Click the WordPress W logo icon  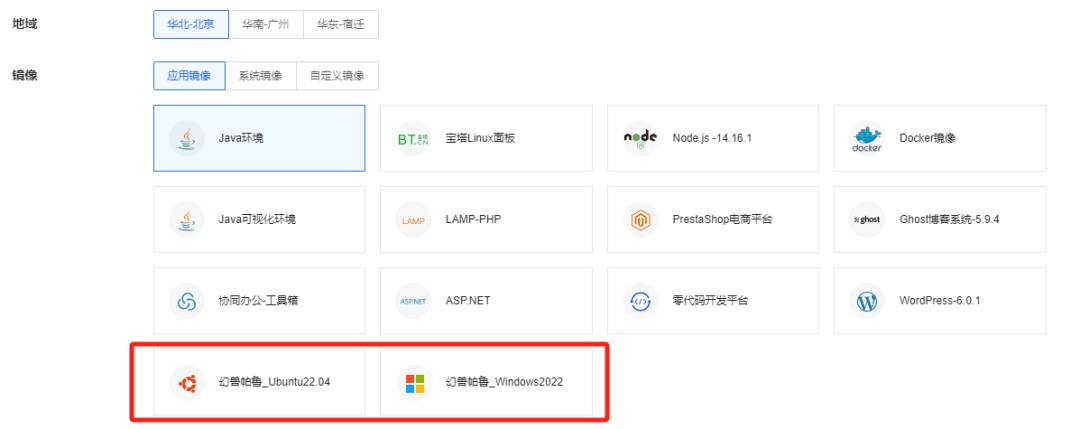(867, 301)
